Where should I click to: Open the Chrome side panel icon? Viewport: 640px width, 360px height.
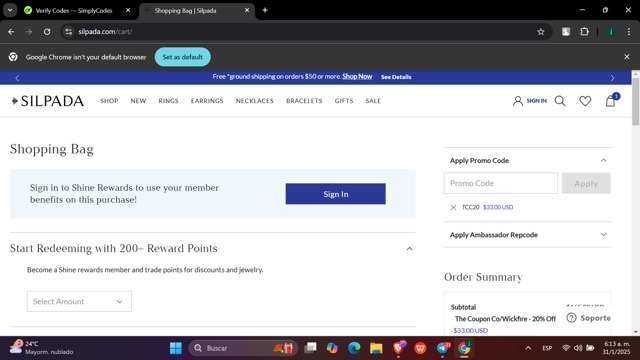click(566, 31)
